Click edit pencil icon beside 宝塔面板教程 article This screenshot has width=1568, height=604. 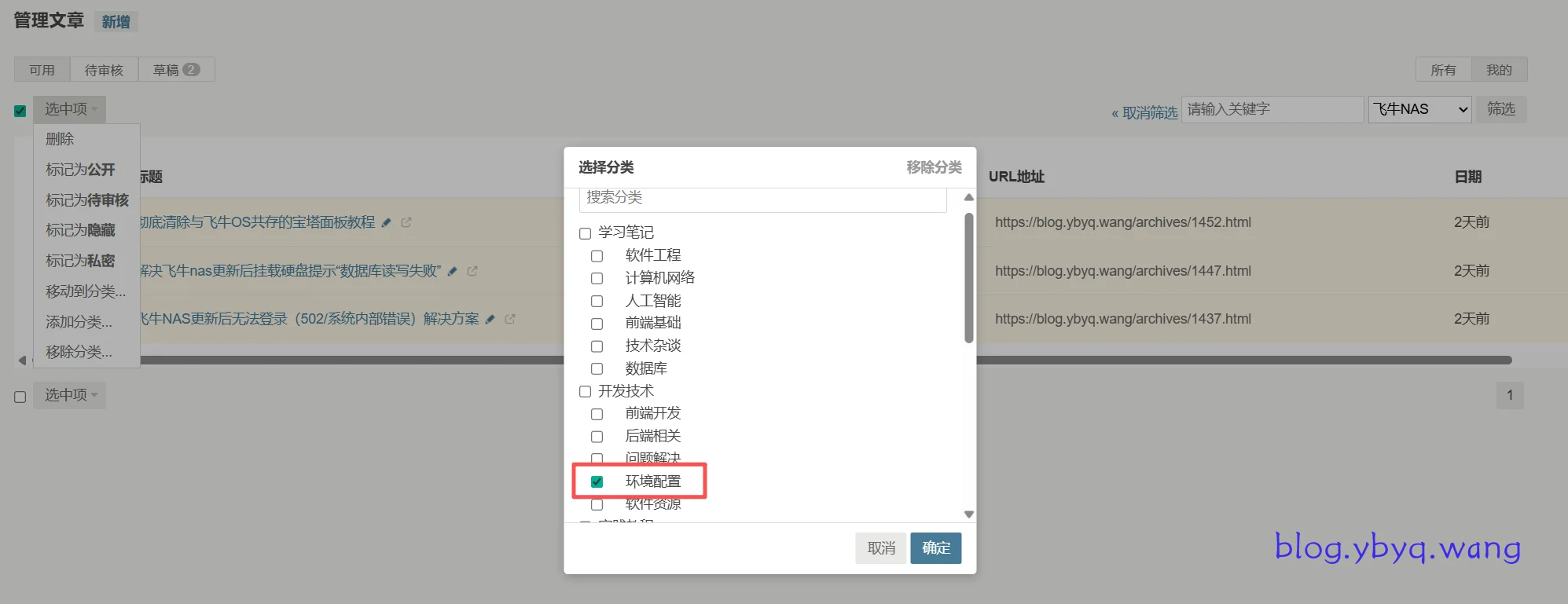pos(386,223)
